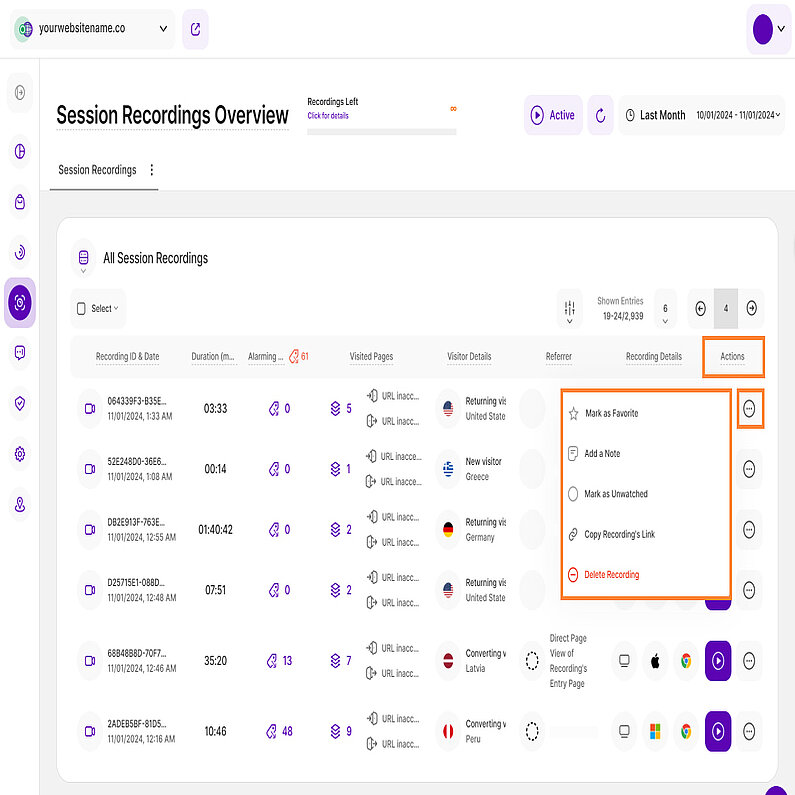795x795 pixels.
Task: Select Mark as Unwatched option
Action: pos(615,494)
